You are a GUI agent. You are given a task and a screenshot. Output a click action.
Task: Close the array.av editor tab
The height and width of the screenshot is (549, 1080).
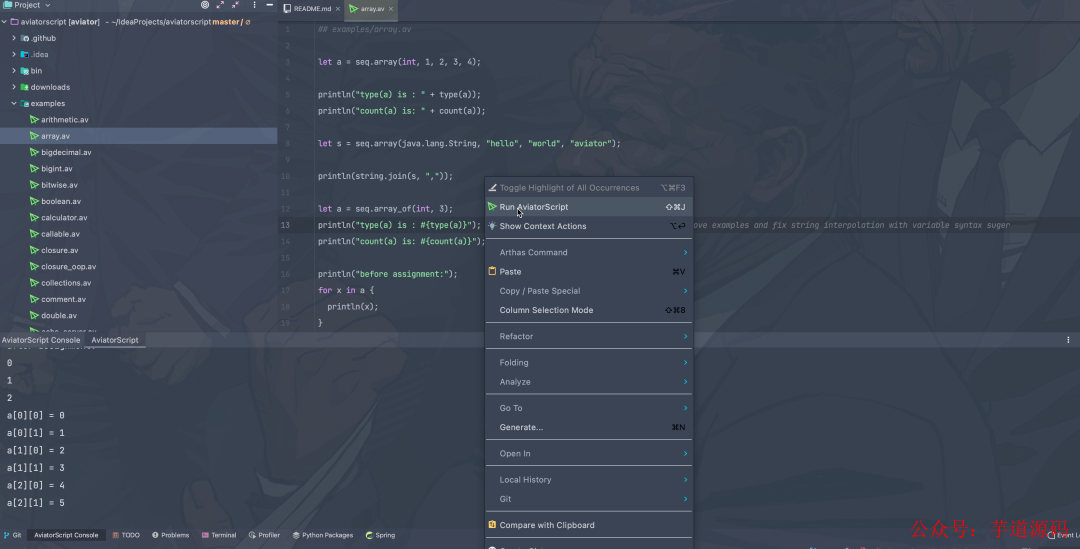(391, 9)
